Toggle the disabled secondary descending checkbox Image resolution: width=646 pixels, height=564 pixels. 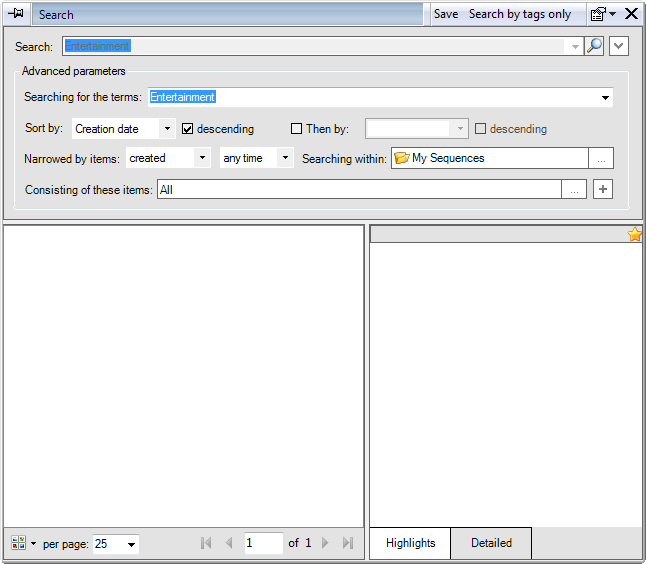click(x=480, y=129)
